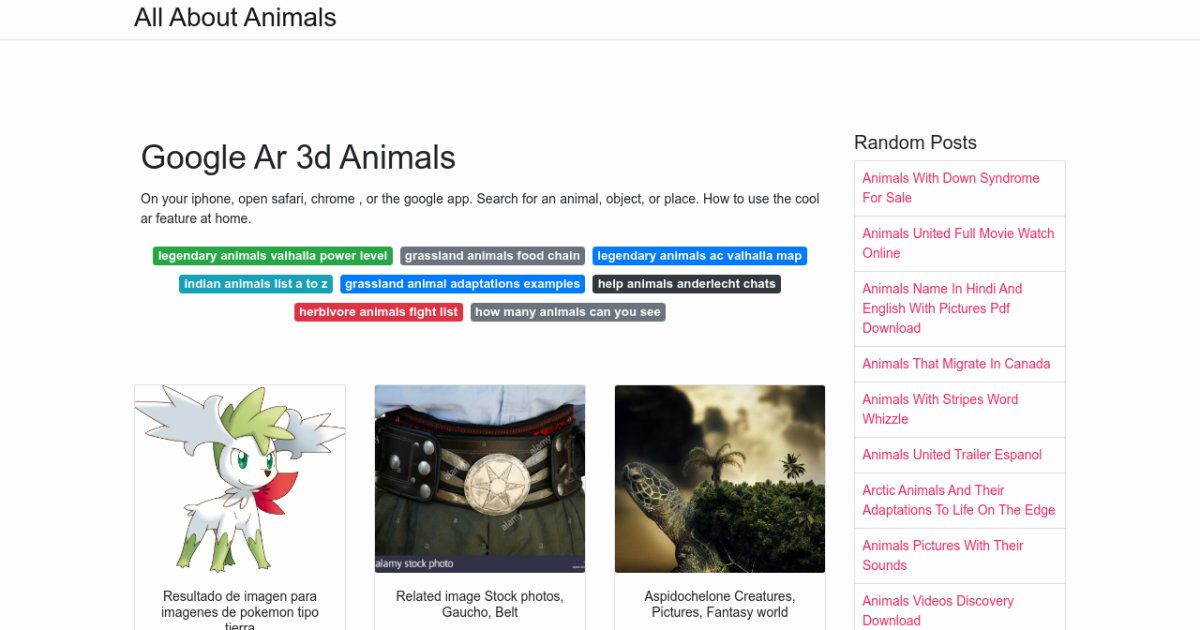Select the 'legendary animals valhalla power level' tag
The height and width of the screenshot is (630, 1200).
pos(272,256)
